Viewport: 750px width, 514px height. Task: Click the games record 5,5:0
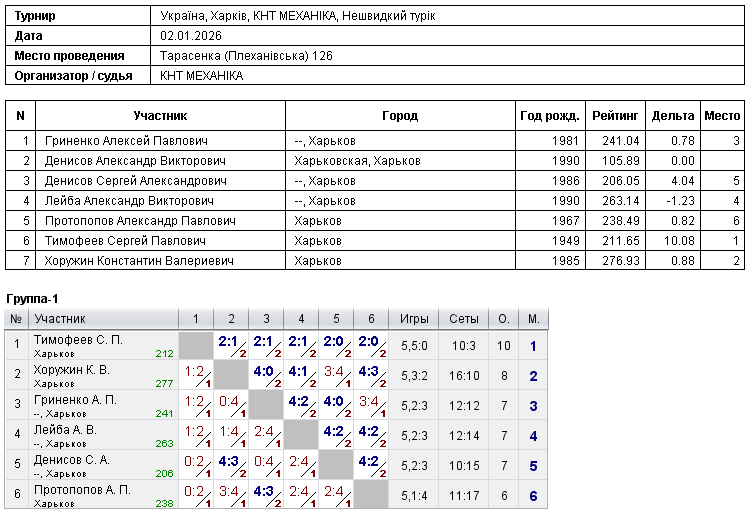[414, 346]
